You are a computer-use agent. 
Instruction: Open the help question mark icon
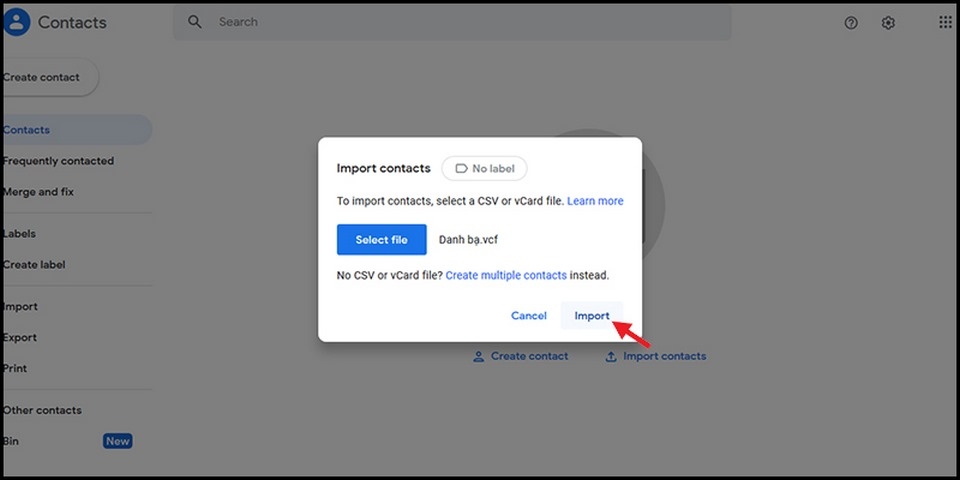(x=851, y=23)
